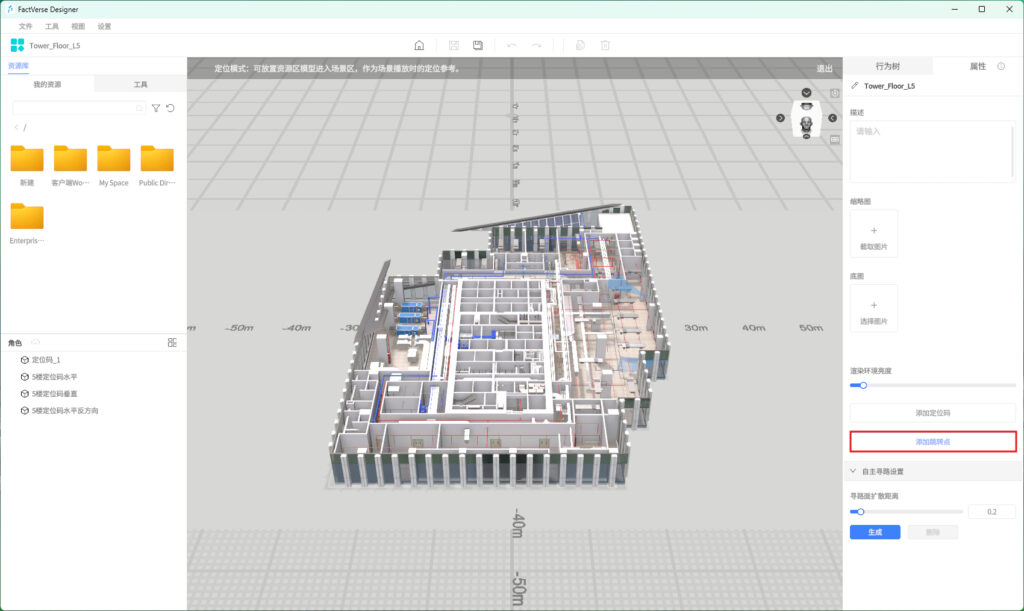The width and height of the screenshot is (1024, 611).
Task: Click the 0.2 distance value field
Action: pos(991,512)
